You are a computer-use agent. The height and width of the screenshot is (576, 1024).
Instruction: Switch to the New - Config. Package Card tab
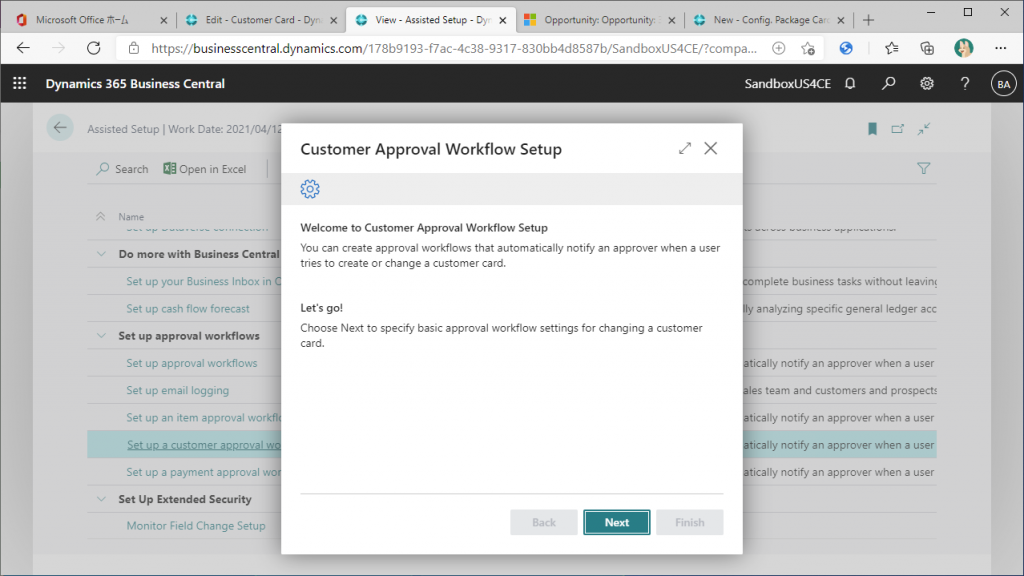click(769, 20)
